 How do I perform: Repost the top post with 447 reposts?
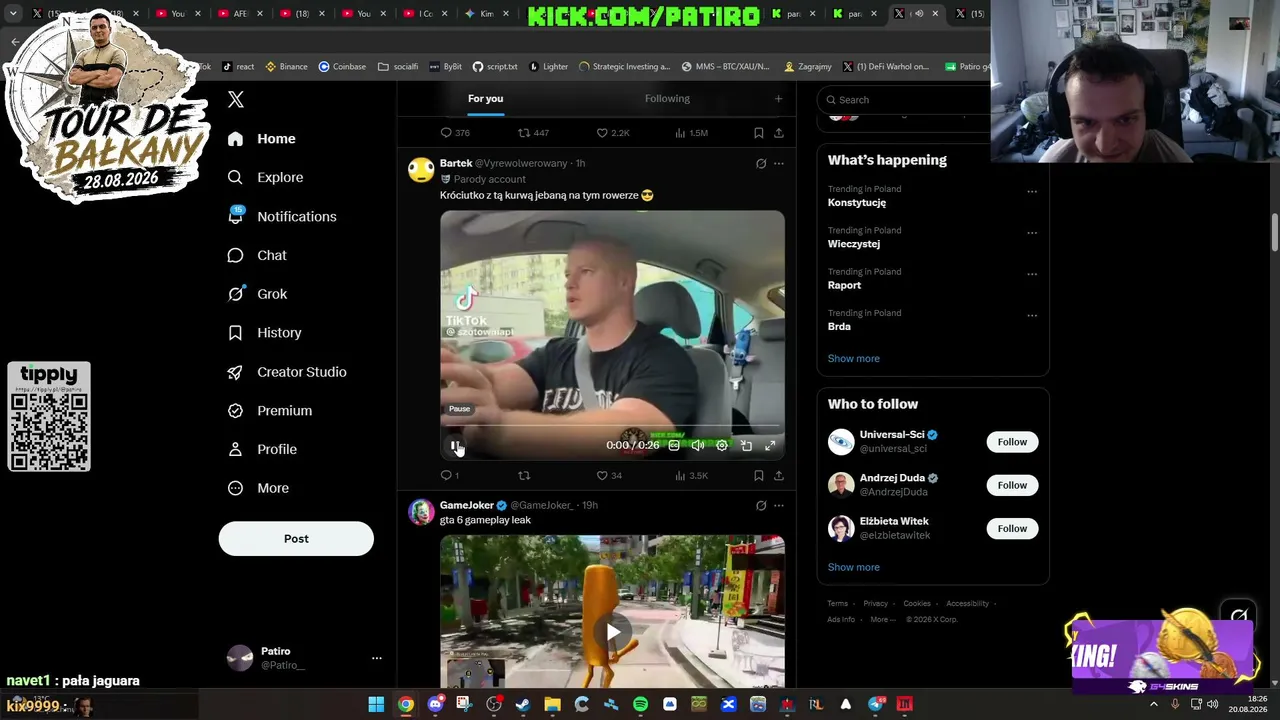coord(533,133)
